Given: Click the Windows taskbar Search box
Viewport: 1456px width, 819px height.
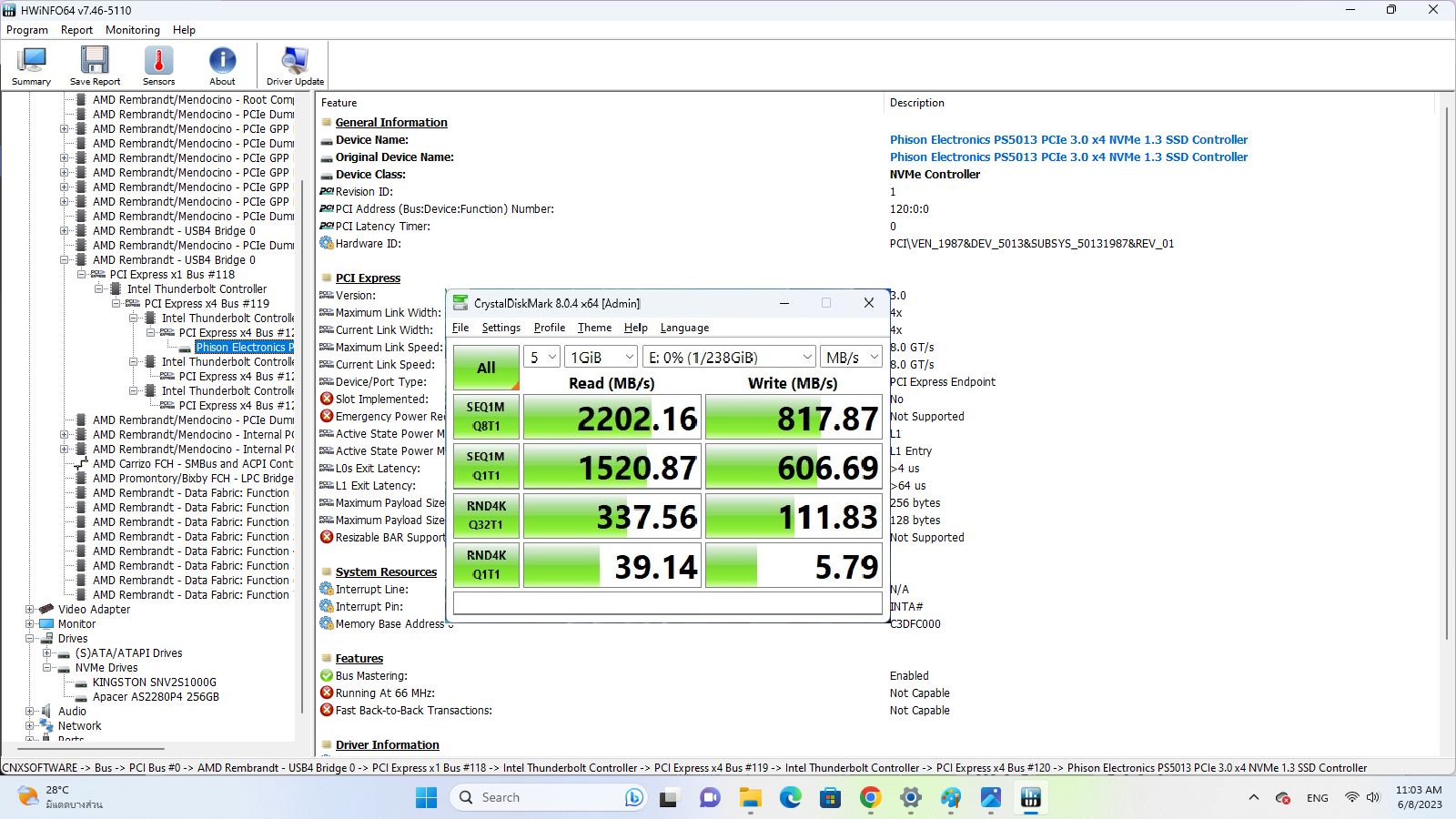Looking at the screenshot, I should [549, 797].
